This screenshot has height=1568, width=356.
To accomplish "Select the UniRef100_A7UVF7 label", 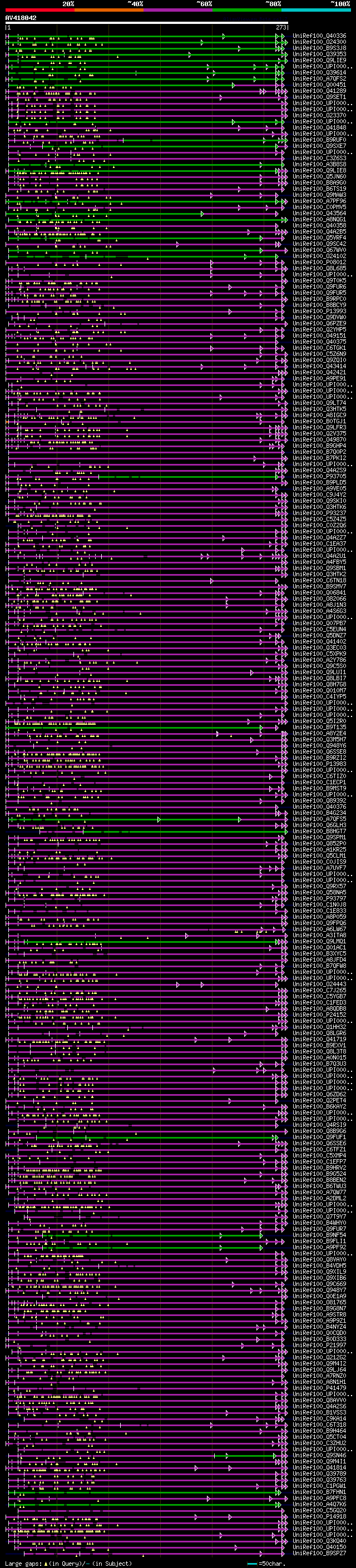I will coord(319,868).
